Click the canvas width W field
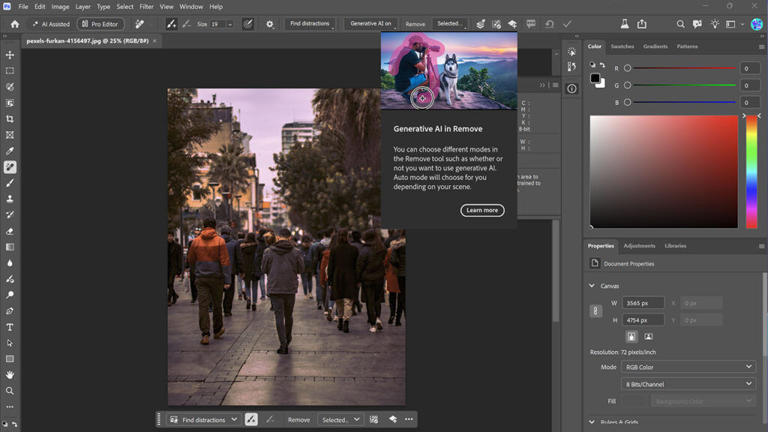Screen dimensions: 768x432 point(643,303)
